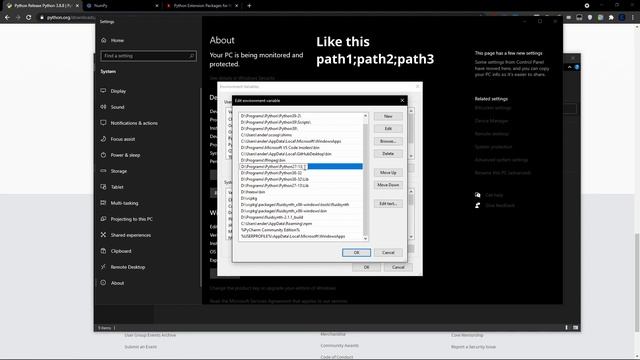Open Sound settings in the sidebar
The height and width of the screenshot is (360, 640).
point(117,107)
